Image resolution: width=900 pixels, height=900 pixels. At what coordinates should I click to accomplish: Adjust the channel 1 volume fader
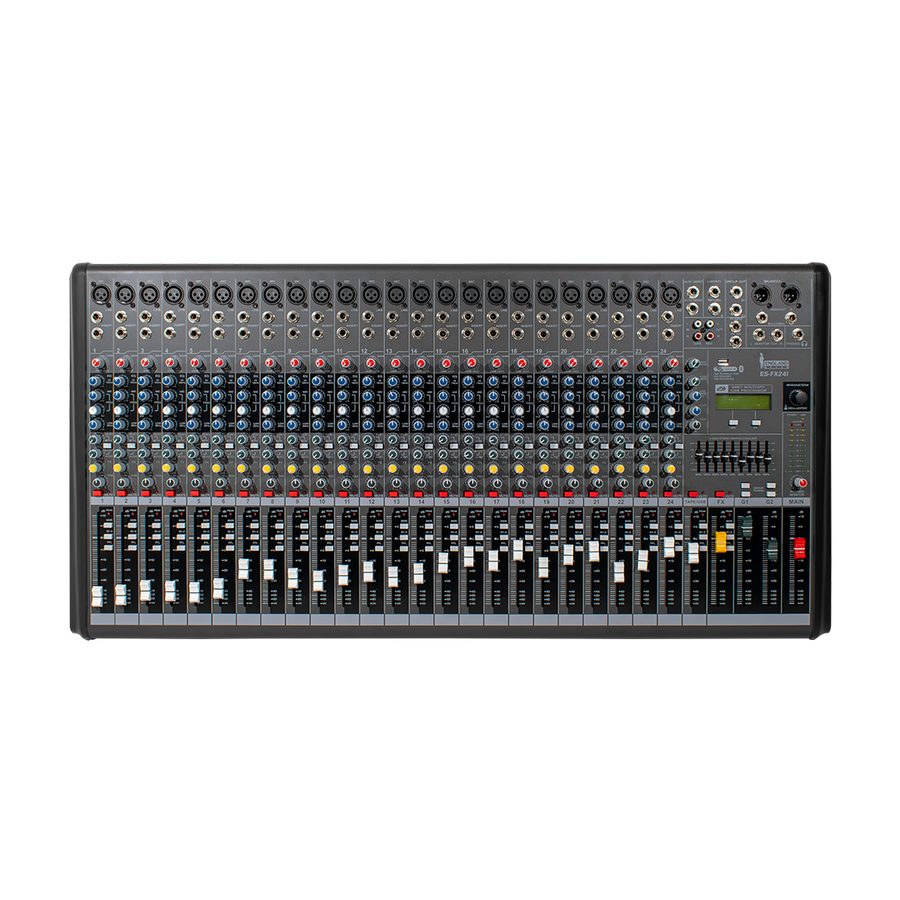pos(96,596)
